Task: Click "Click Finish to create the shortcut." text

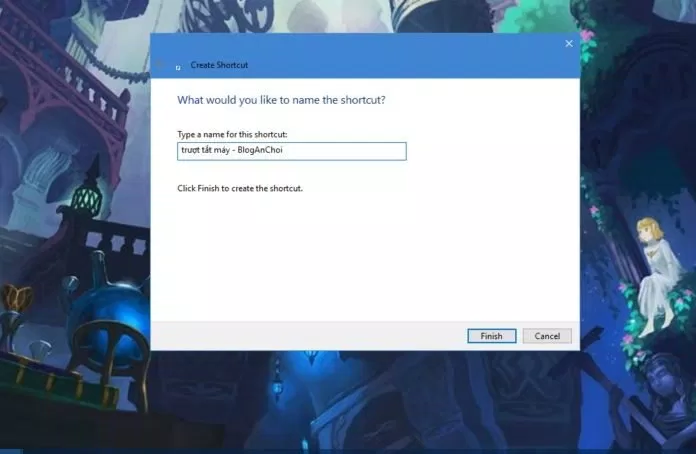Action: tap(240, 188)
